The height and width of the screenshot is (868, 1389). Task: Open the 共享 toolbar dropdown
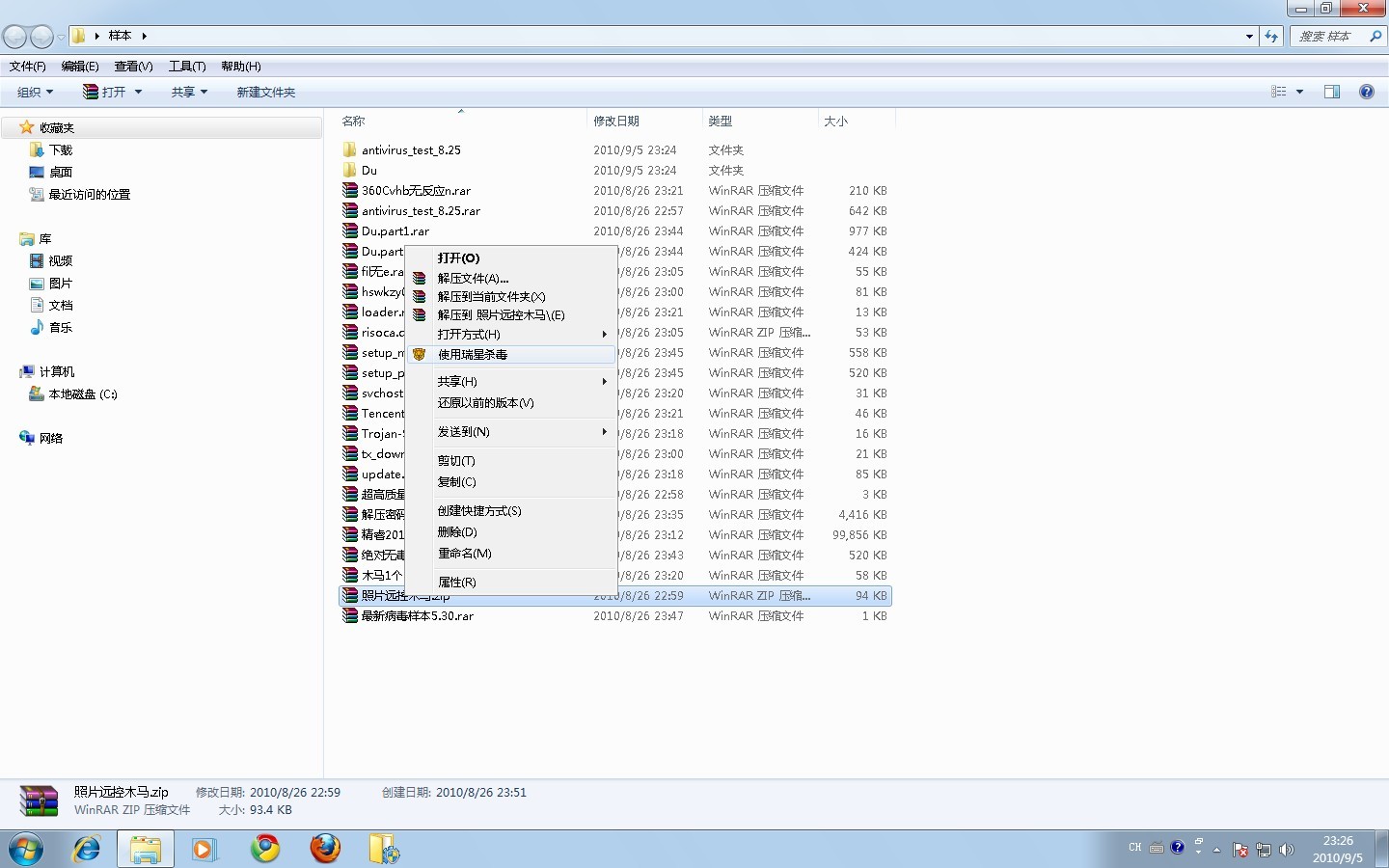189,92
